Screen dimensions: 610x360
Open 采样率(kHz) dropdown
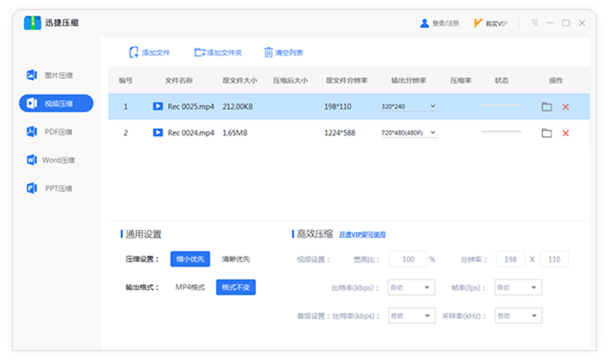[x=519, y=316]
